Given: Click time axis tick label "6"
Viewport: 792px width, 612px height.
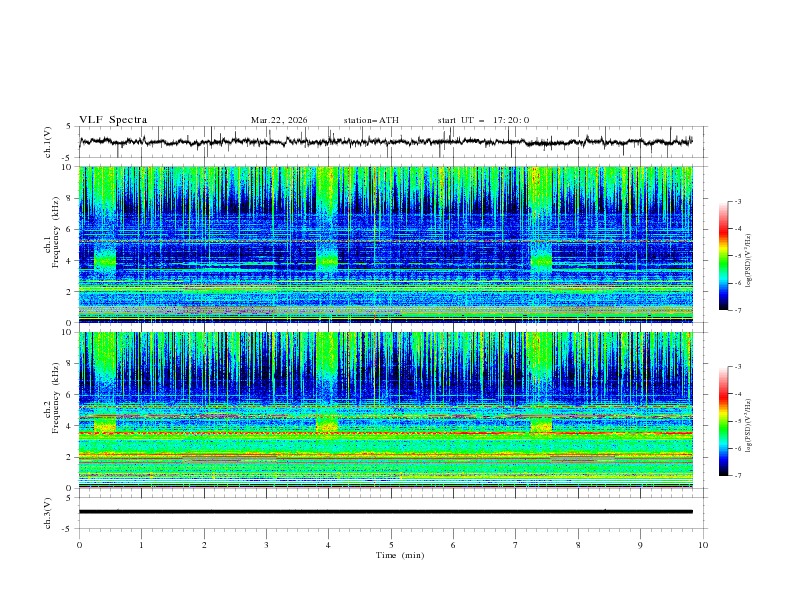Looking at the screenshot, I should [x=453, y=545].
